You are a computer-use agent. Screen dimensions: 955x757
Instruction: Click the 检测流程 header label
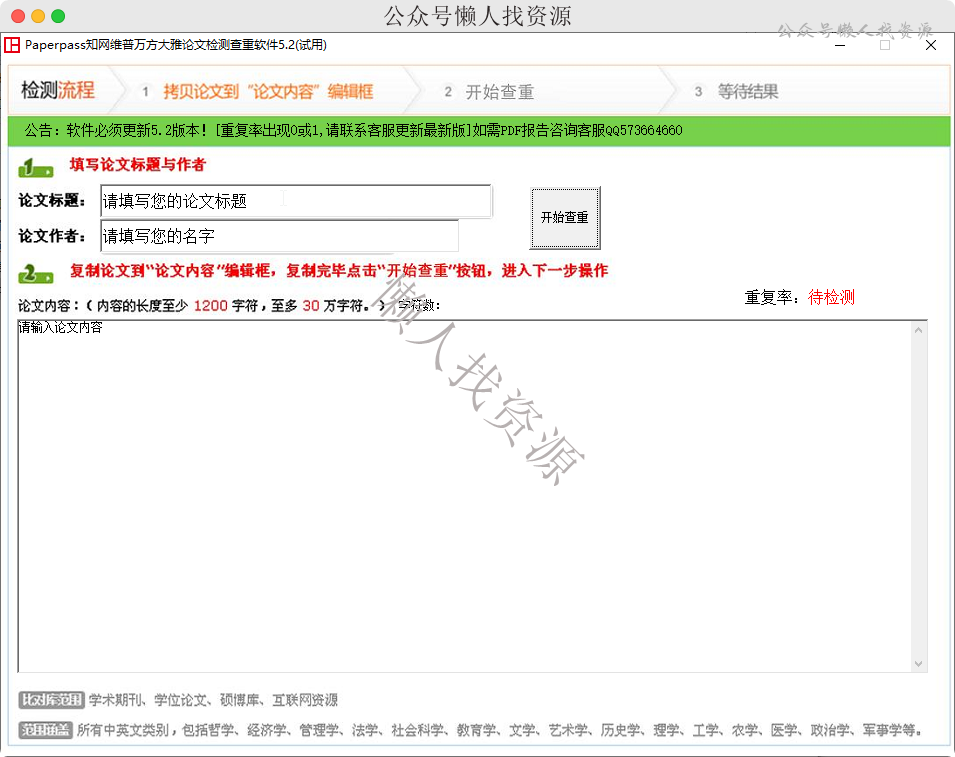[58, 91]
